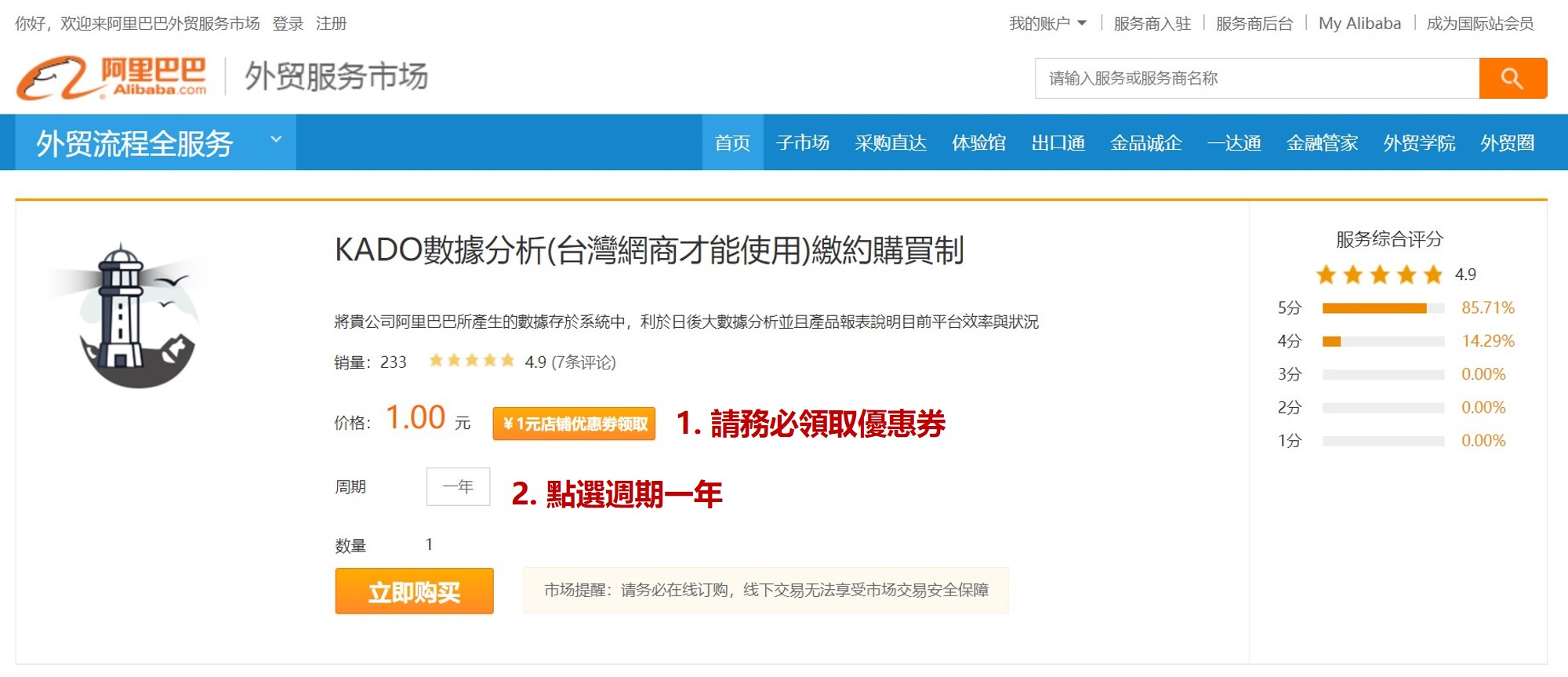Open the 外贸学院 tab
The image size is (1568, 677).
(x=1419, y=143)
